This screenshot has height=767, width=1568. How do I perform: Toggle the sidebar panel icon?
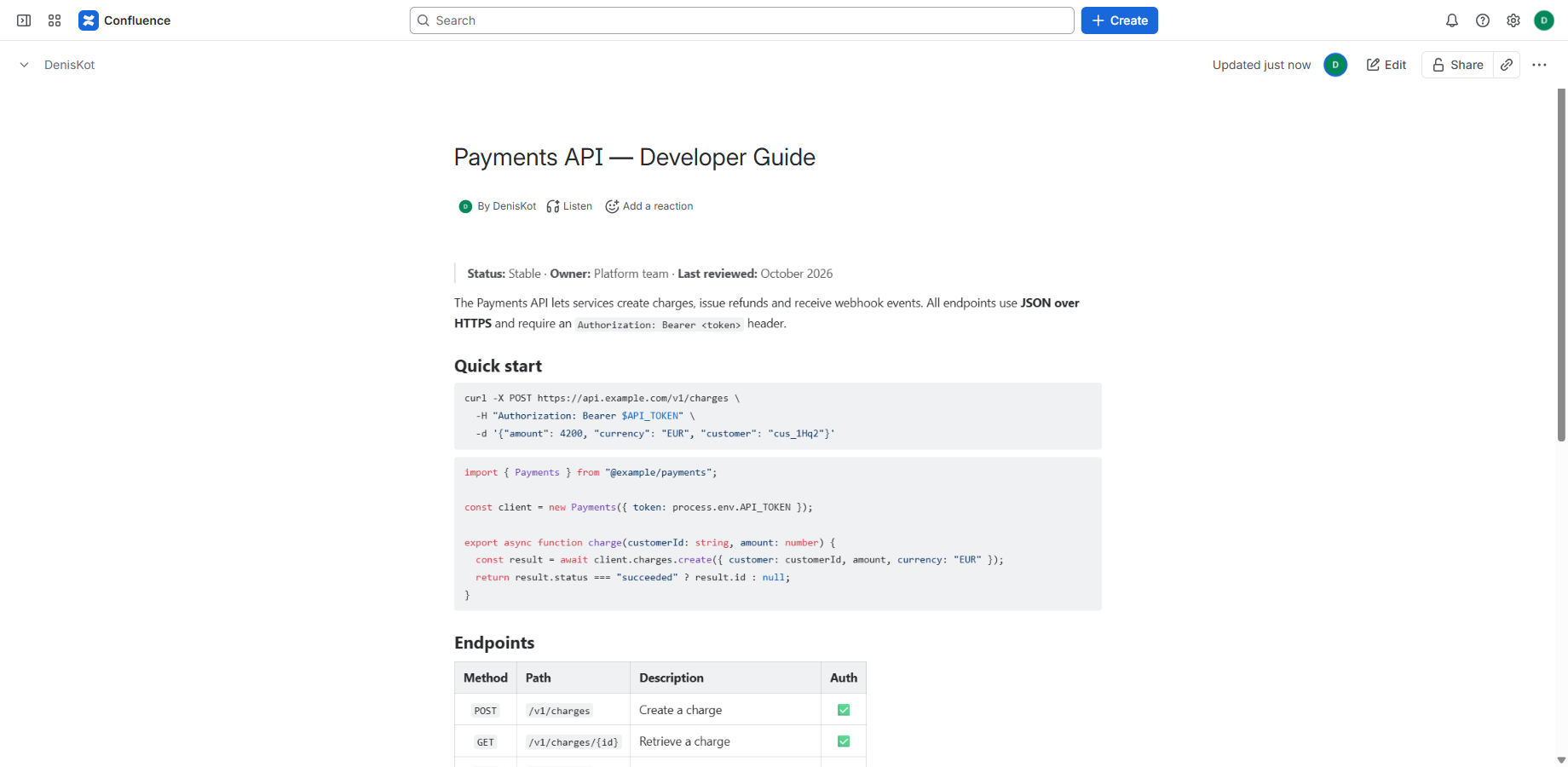pos(24,20)
